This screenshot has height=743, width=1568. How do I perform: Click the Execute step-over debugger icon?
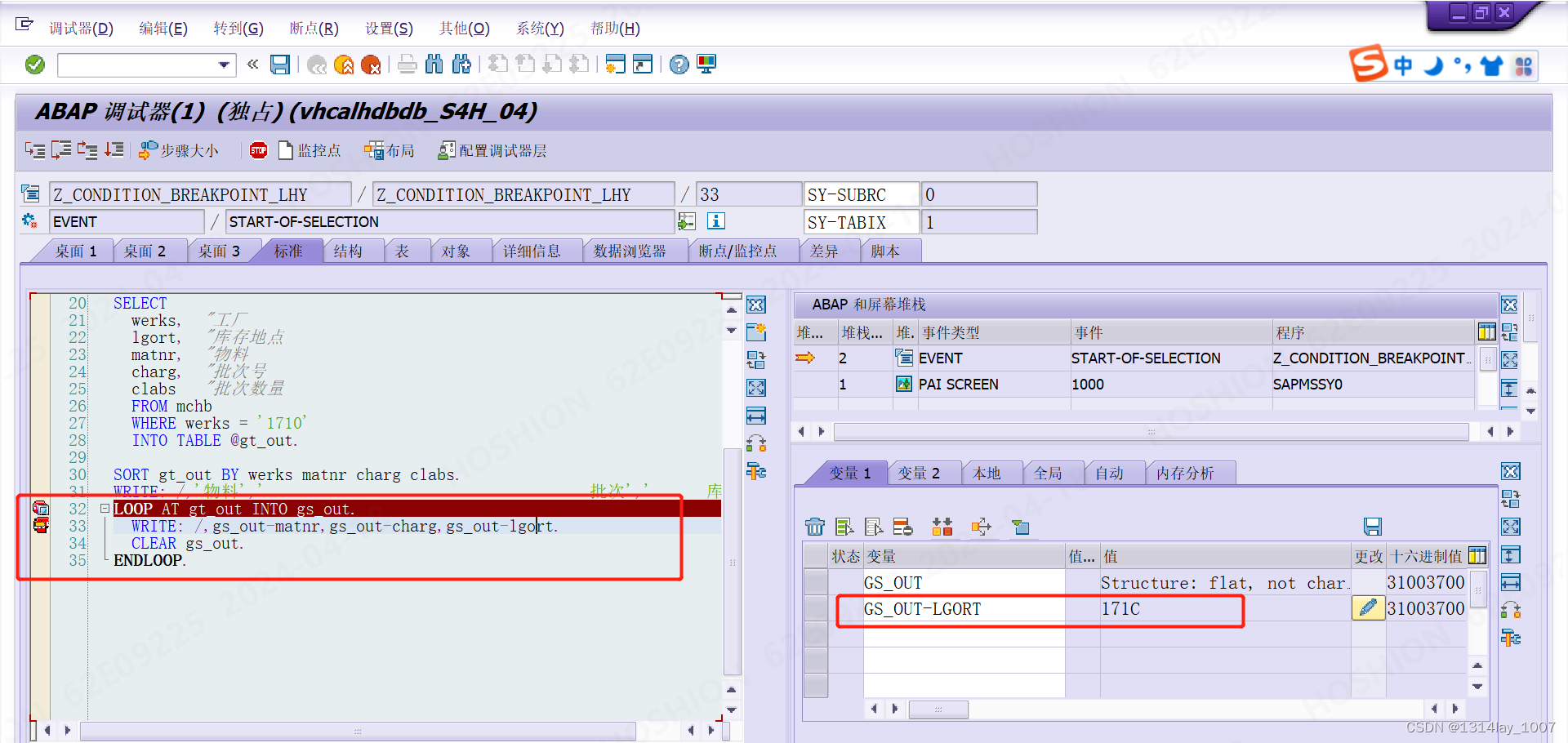[x=61, y=150]
